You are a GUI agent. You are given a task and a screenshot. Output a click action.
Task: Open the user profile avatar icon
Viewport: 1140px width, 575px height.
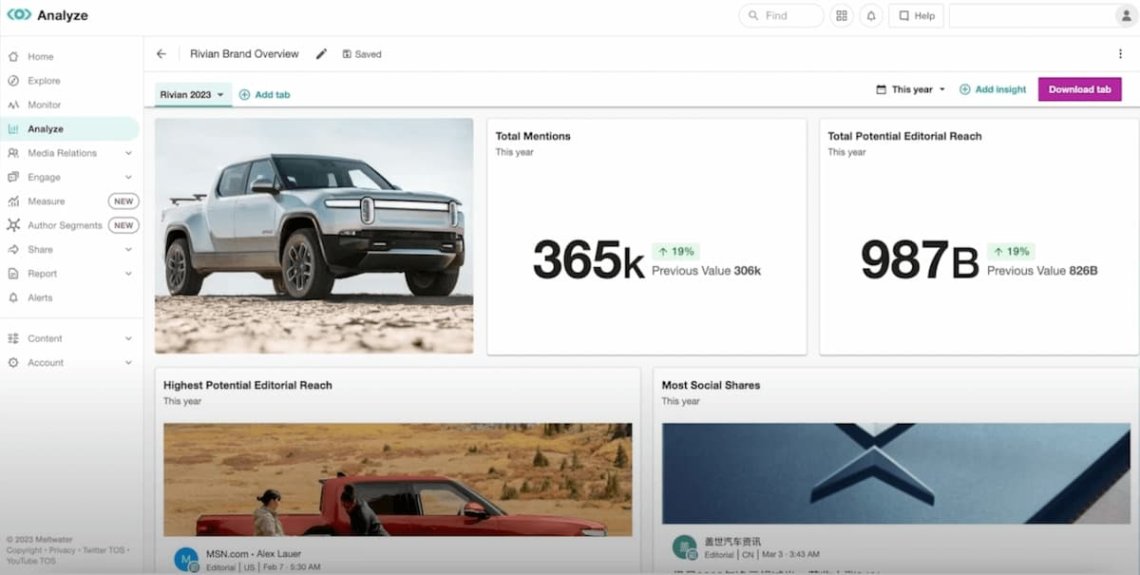[x=1126, y=16]
